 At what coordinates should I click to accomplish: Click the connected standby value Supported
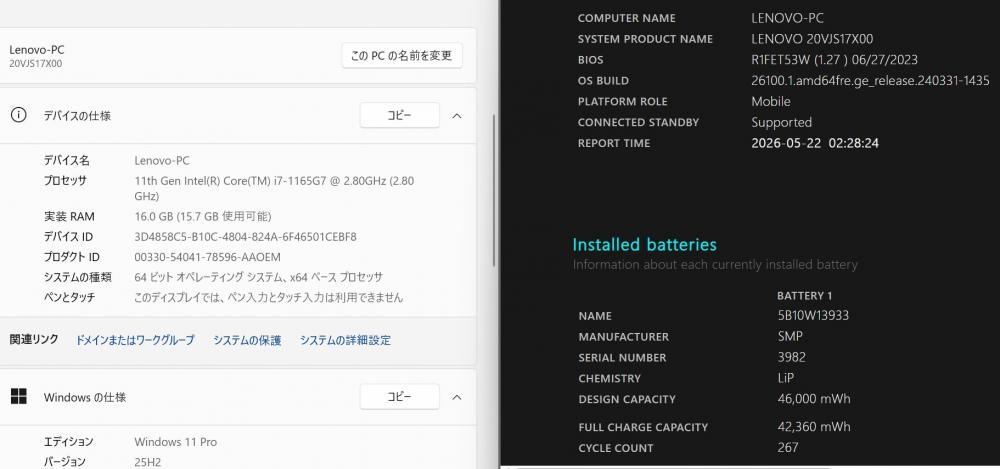pyautogui.click(x=781, y=123)
